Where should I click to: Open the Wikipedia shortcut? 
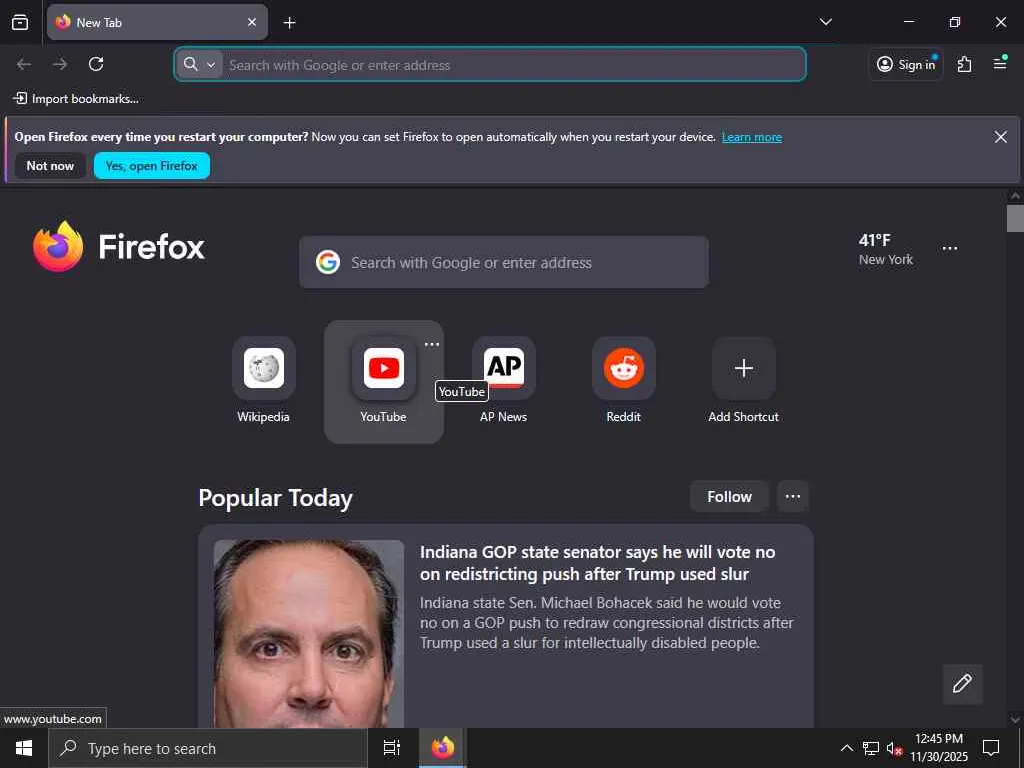point(264,381)
